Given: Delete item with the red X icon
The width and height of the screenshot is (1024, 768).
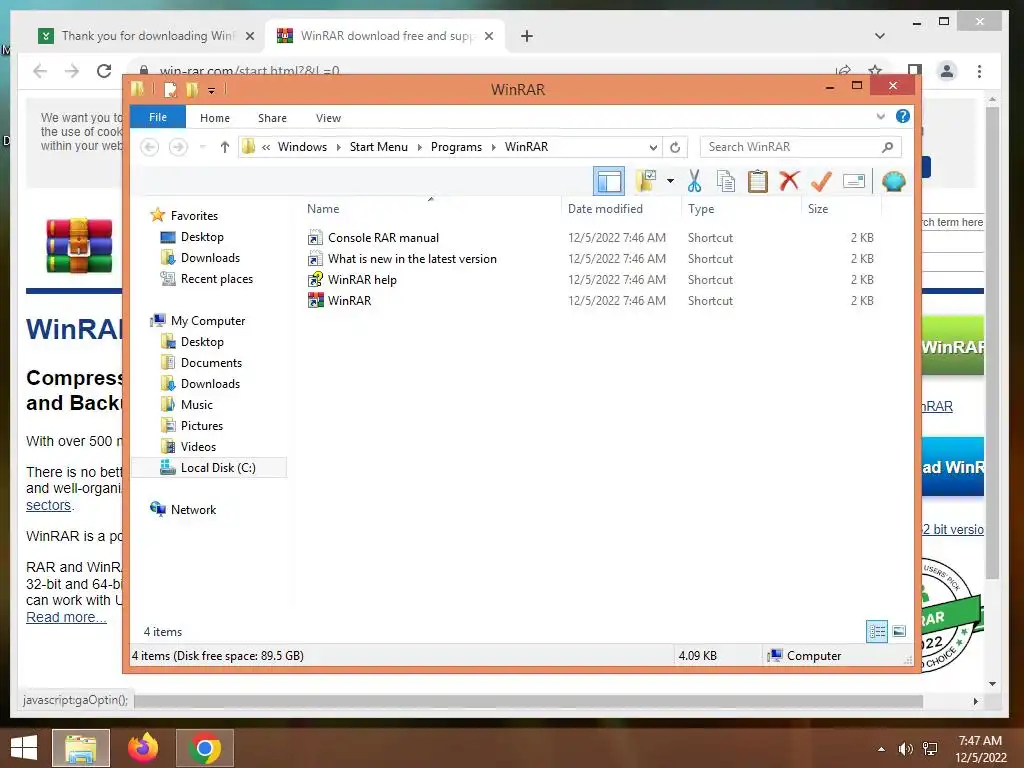Looking at the screenshot, I should pos(789,181).
